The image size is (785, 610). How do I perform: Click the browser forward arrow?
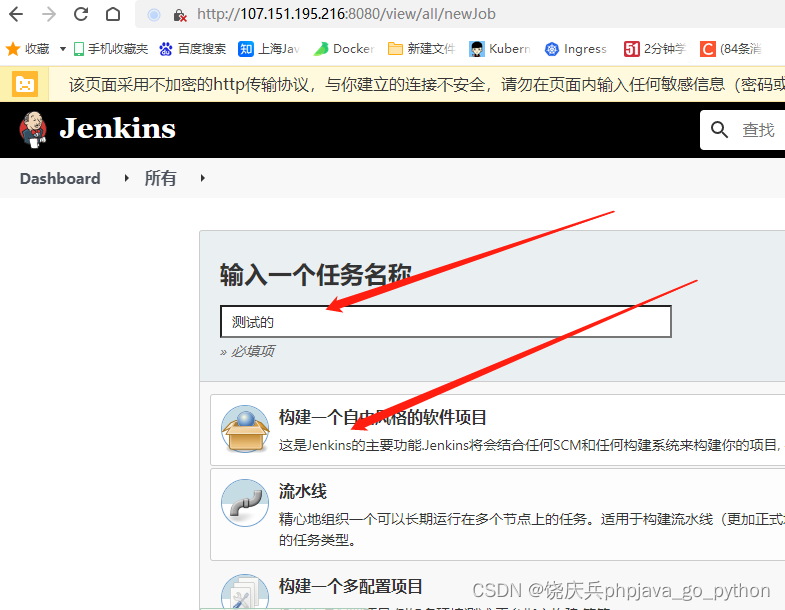(x=49, y=14)
